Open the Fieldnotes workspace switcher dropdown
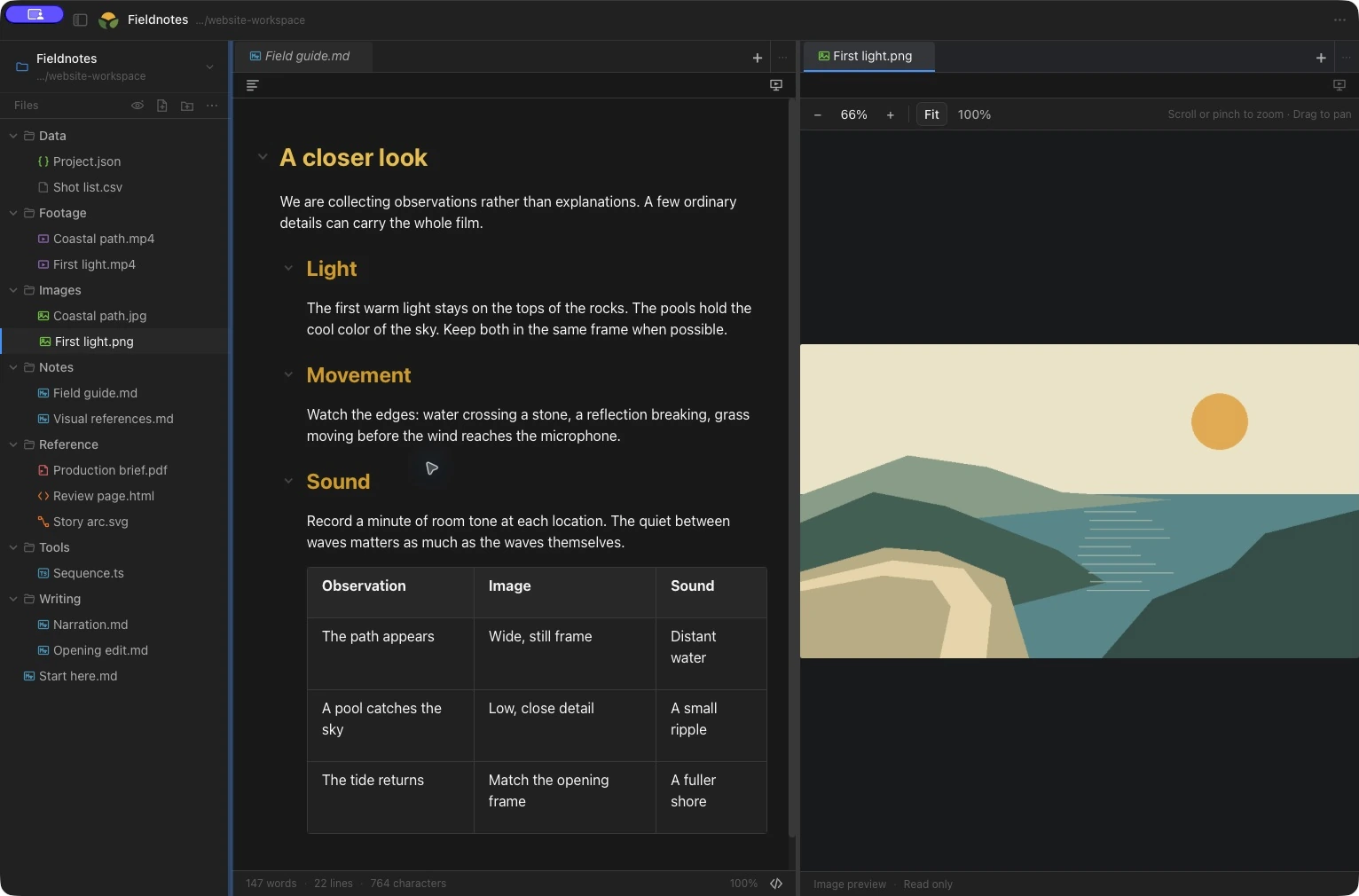 coord(210,67)
